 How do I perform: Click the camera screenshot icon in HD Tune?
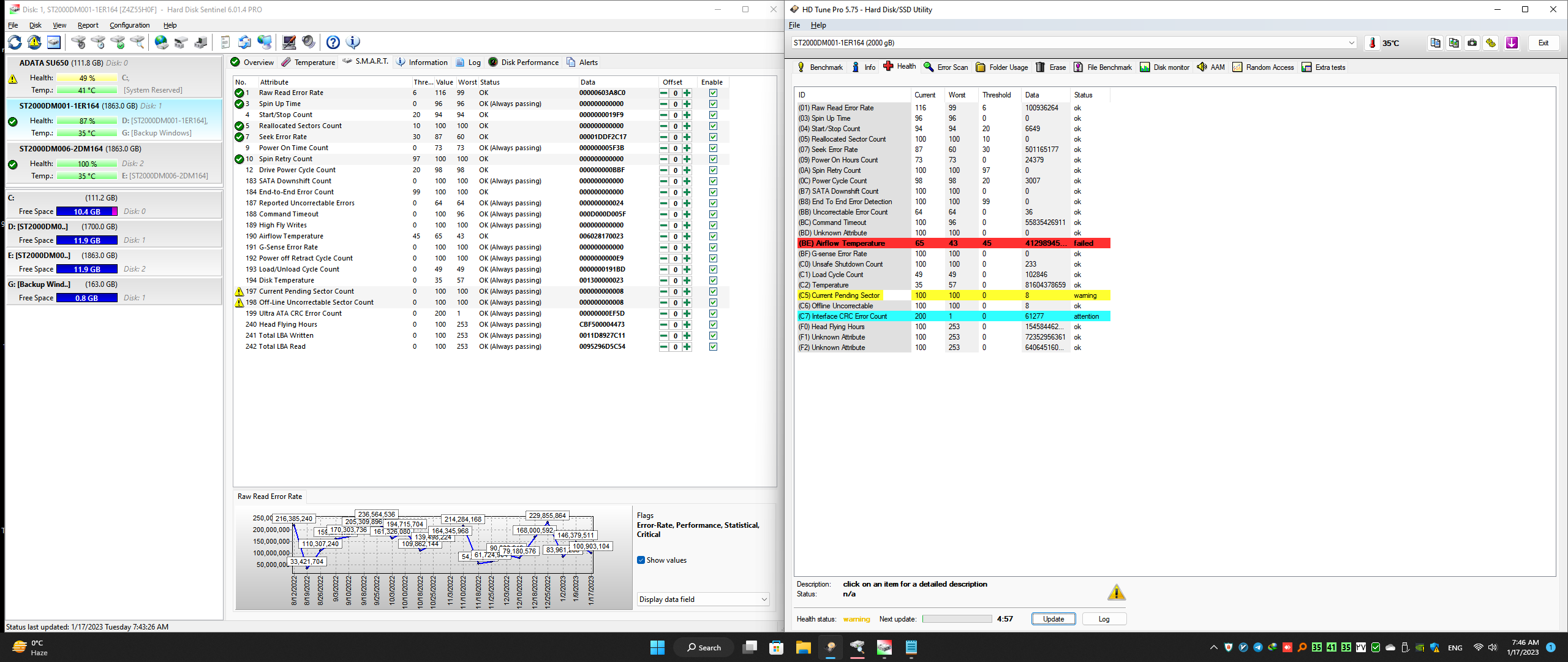[1472, 43]
